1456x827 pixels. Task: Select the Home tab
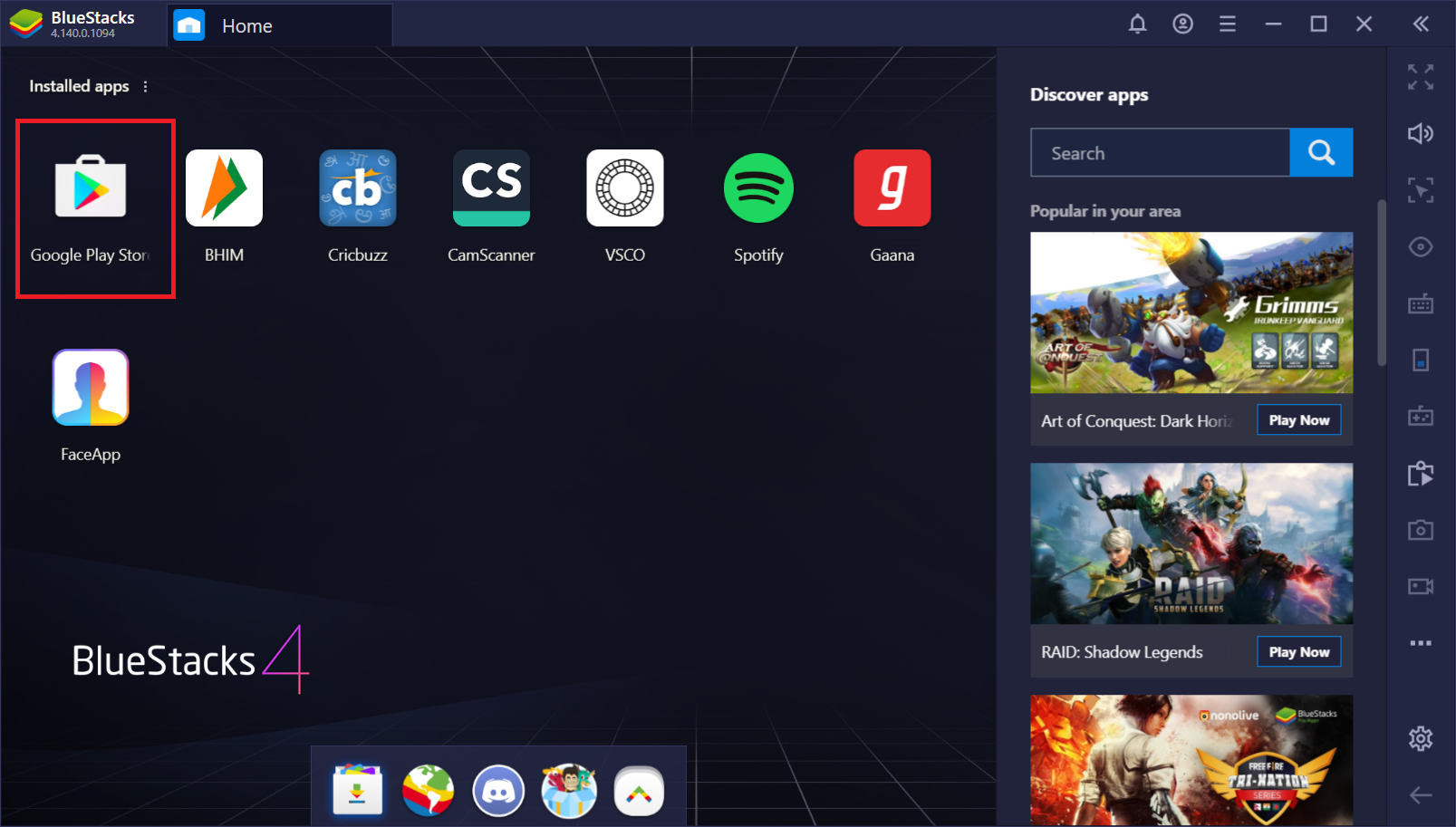(x=280, y=25)
